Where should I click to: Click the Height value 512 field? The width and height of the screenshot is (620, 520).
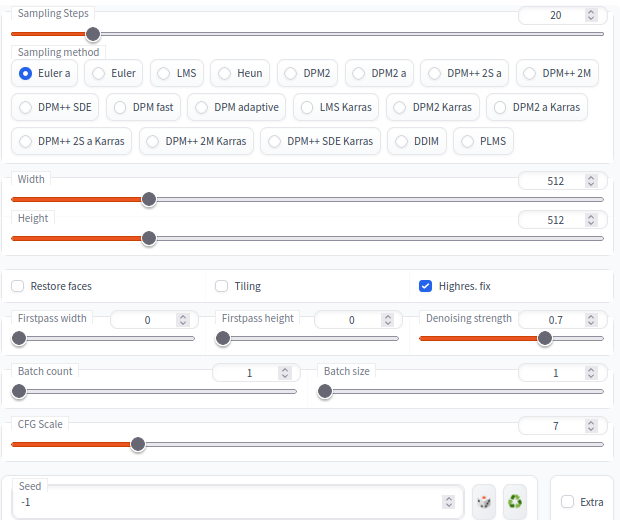click(x=562, y=220)
